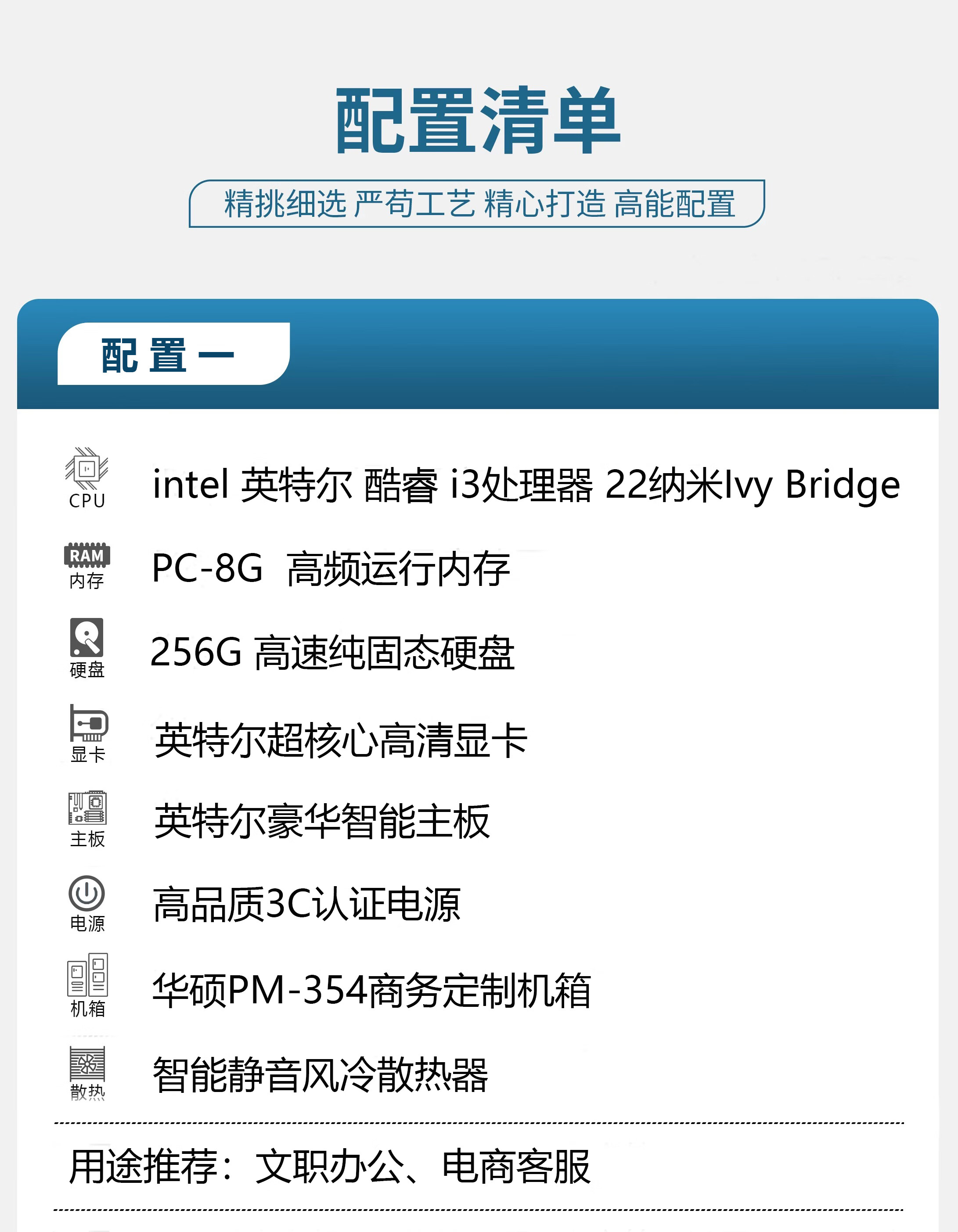Select the 配置一 tab label
This screenshot has width=958, height=1232.
pyautogui.click(x=168, y=356)
